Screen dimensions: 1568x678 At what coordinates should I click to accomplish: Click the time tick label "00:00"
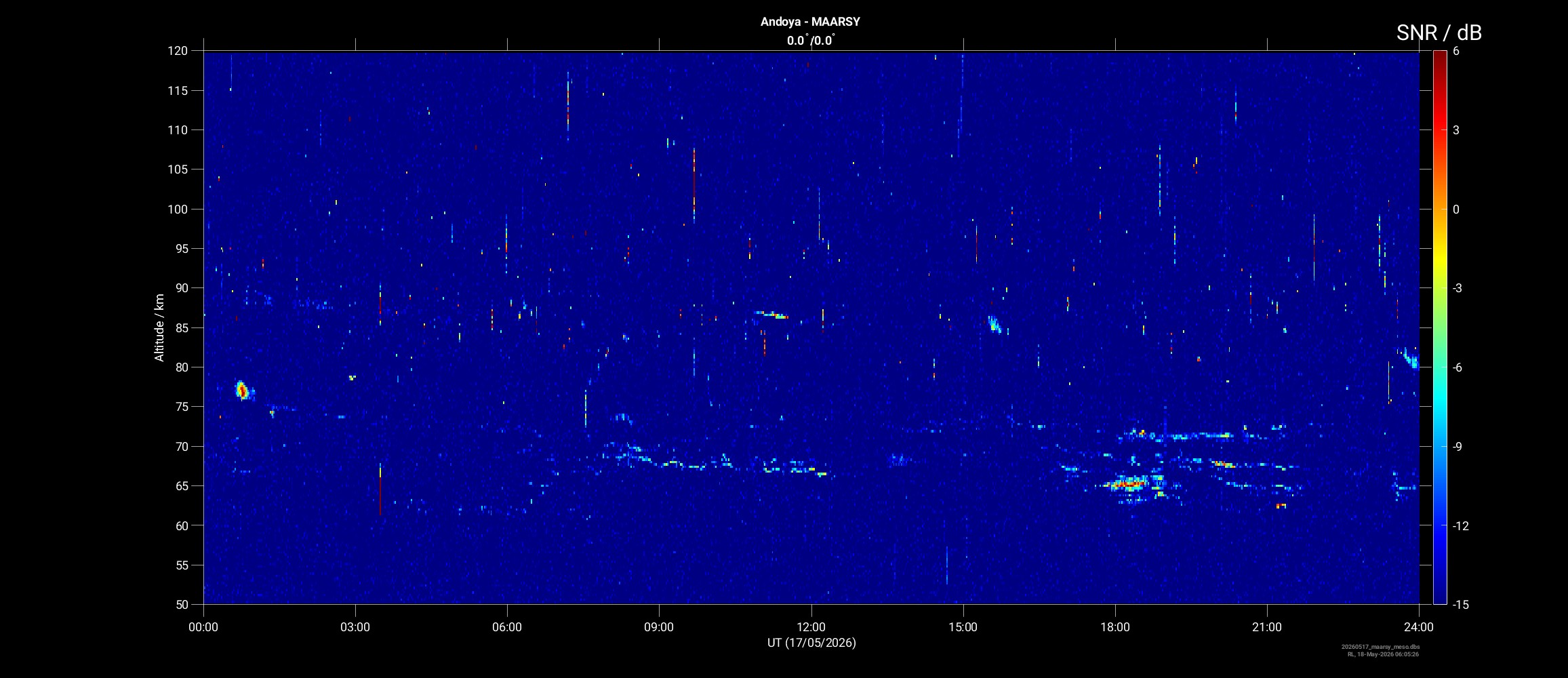tap(203, 627)
